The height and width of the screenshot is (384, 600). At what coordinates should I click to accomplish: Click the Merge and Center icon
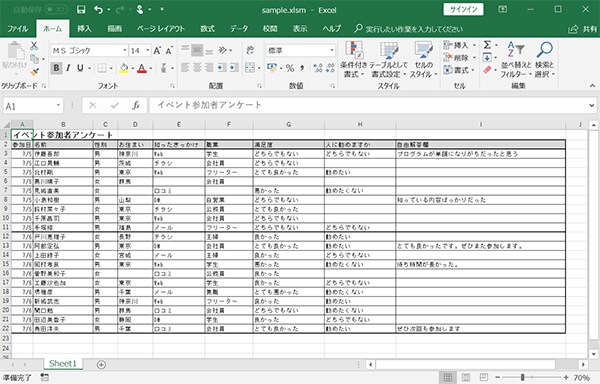pyautogui.click(x=249, y=68)
